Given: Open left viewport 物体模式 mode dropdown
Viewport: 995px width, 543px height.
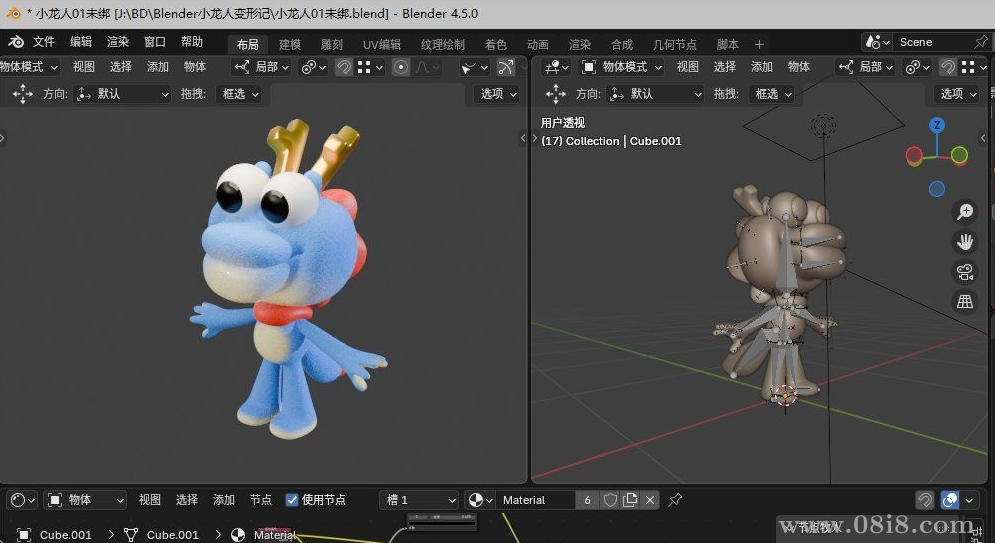Looking at the screenshot, I should [x=29, y=67].
